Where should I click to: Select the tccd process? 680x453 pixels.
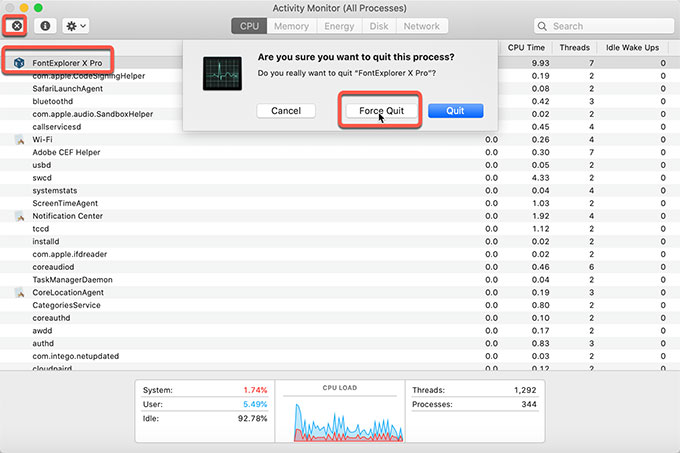(40, 229)
